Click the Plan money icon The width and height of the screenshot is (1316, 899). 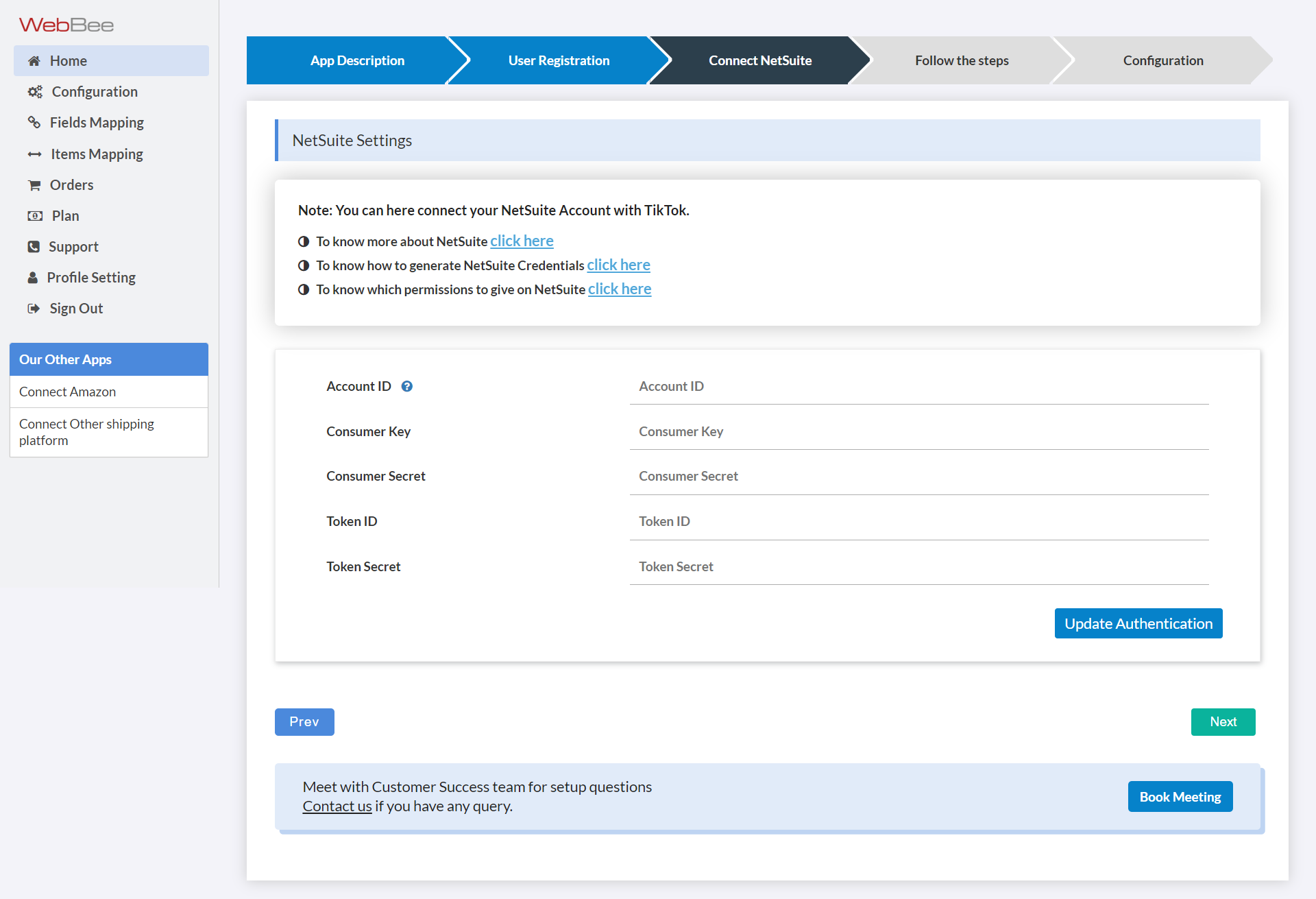coord(35,216)
